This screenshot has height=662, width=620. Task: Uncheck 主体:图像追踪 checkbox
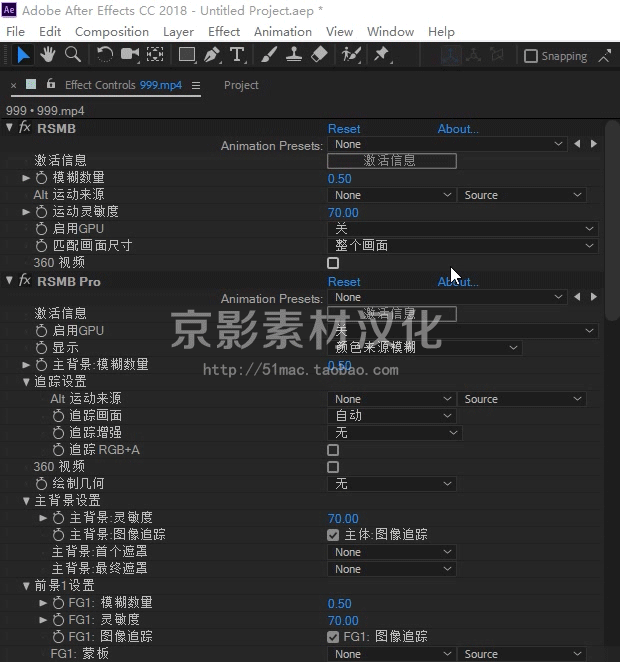333,535
